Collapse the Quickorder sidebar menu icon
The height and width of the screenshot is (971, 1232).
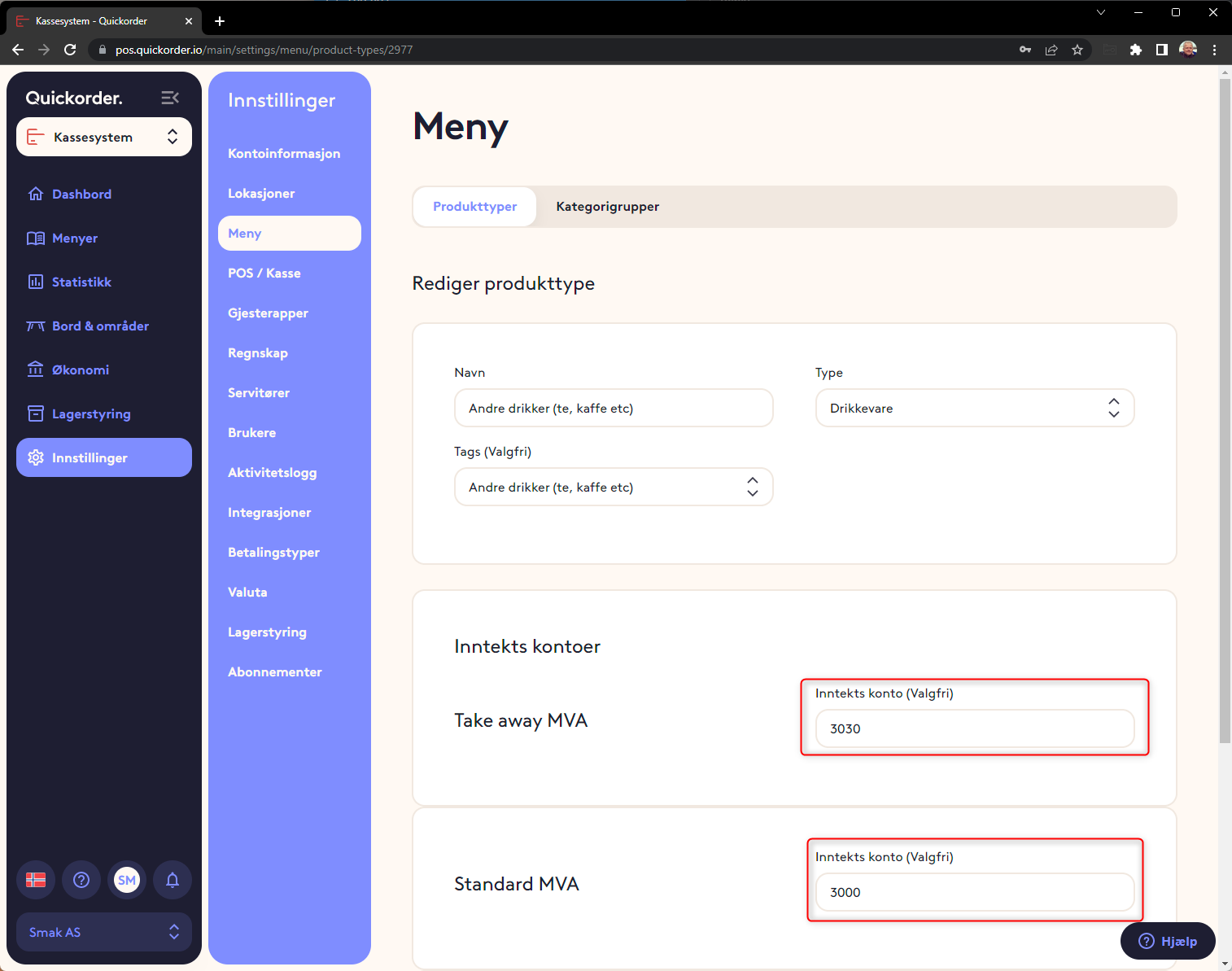tap(170, 98)
